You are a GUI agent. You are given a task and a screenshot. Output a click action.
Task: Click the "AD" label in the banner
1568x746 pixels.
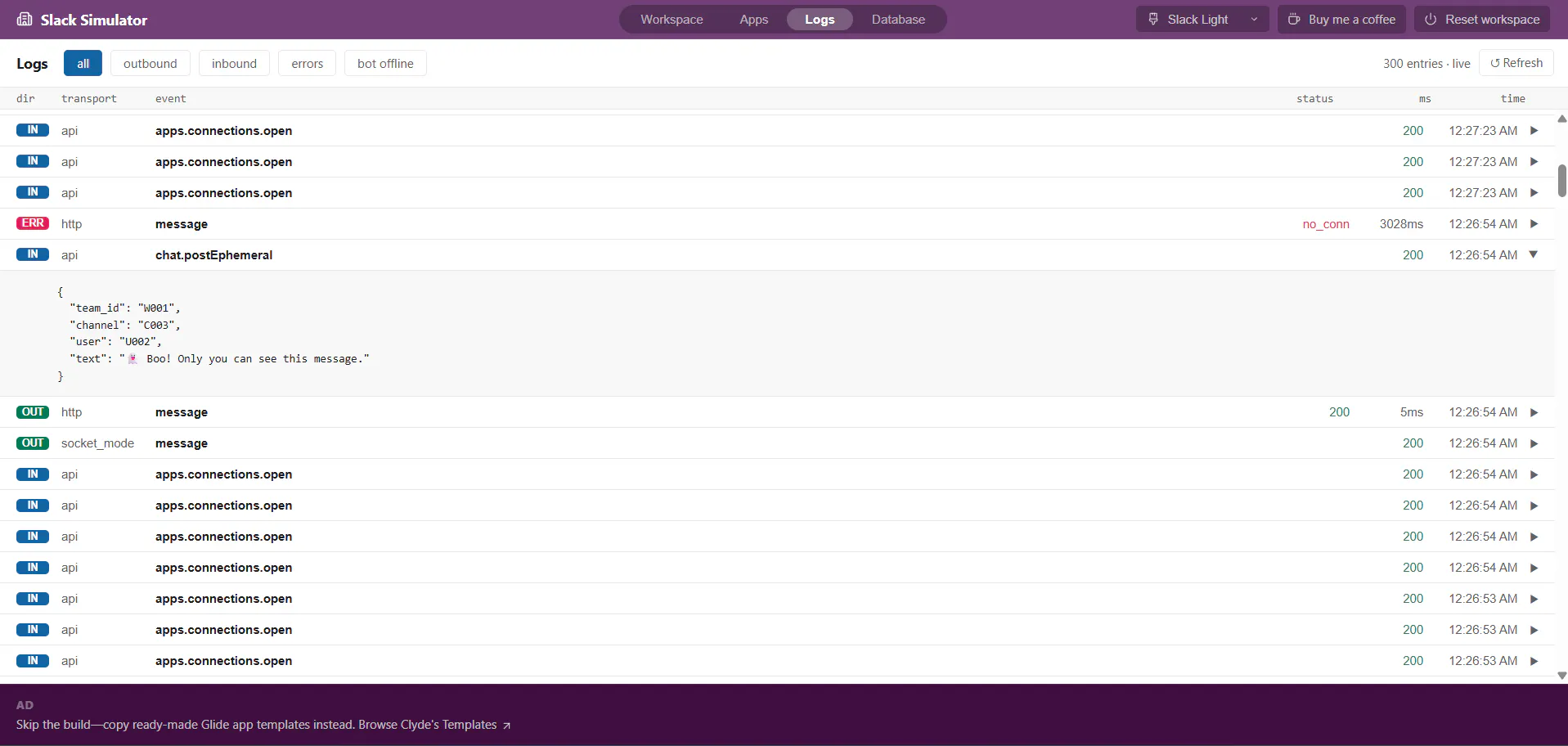tap(25, 705)
